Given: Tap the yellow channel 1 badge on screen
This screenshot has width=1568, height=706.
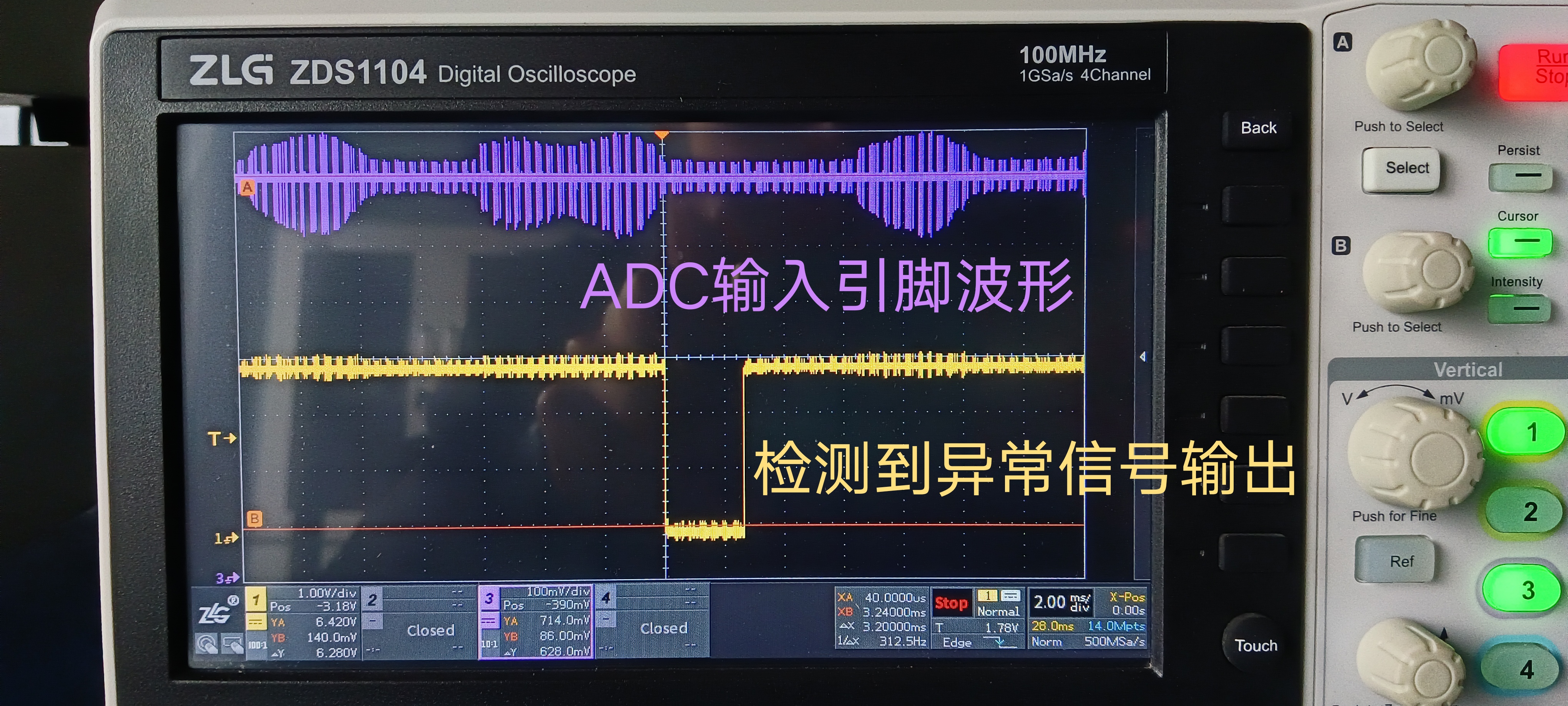Looking at the screenshot, I should (x=256, y=600).
